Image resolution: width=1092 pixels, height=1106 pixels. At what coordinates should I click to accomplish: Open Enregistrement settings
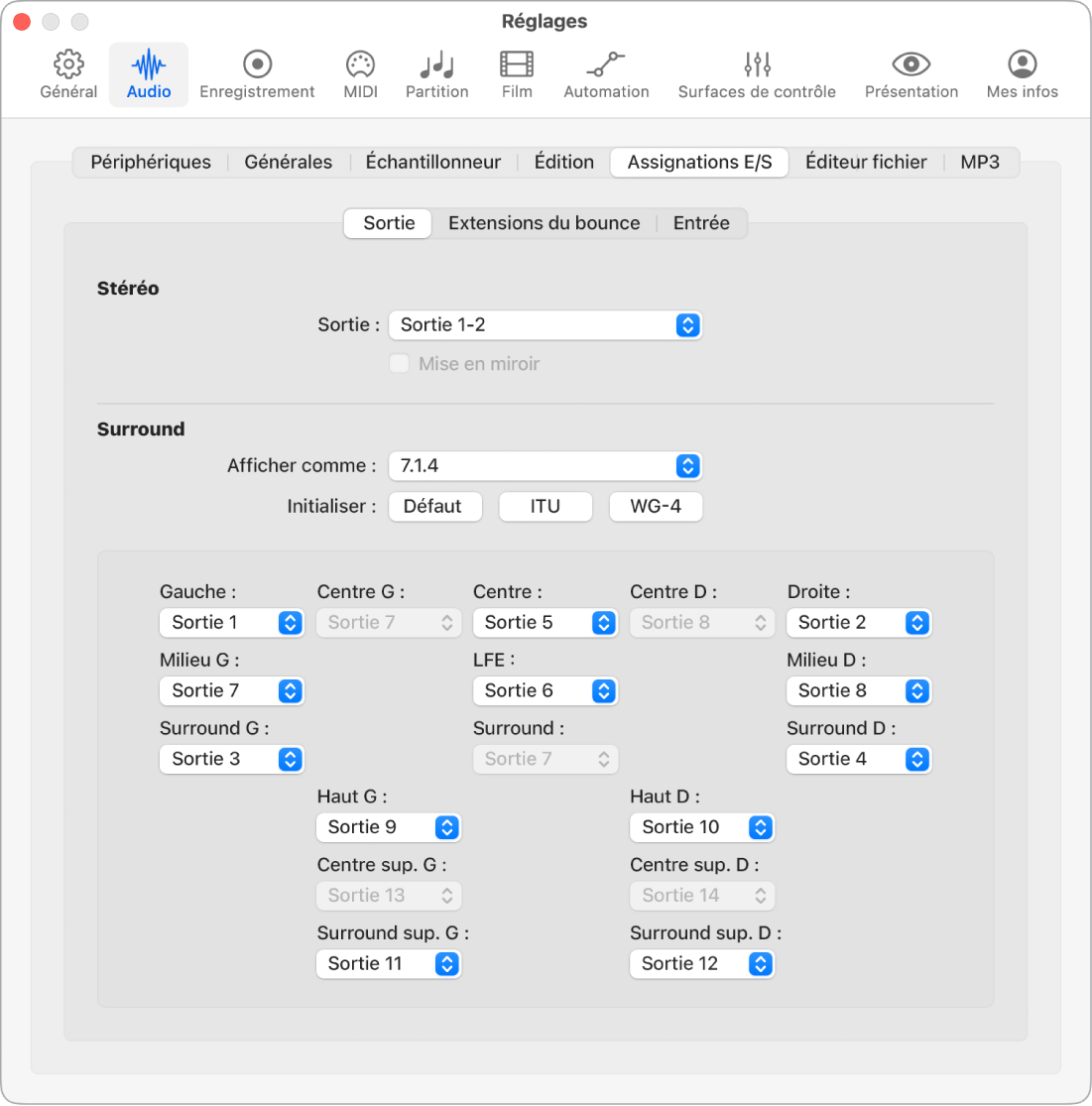(257, 73)
